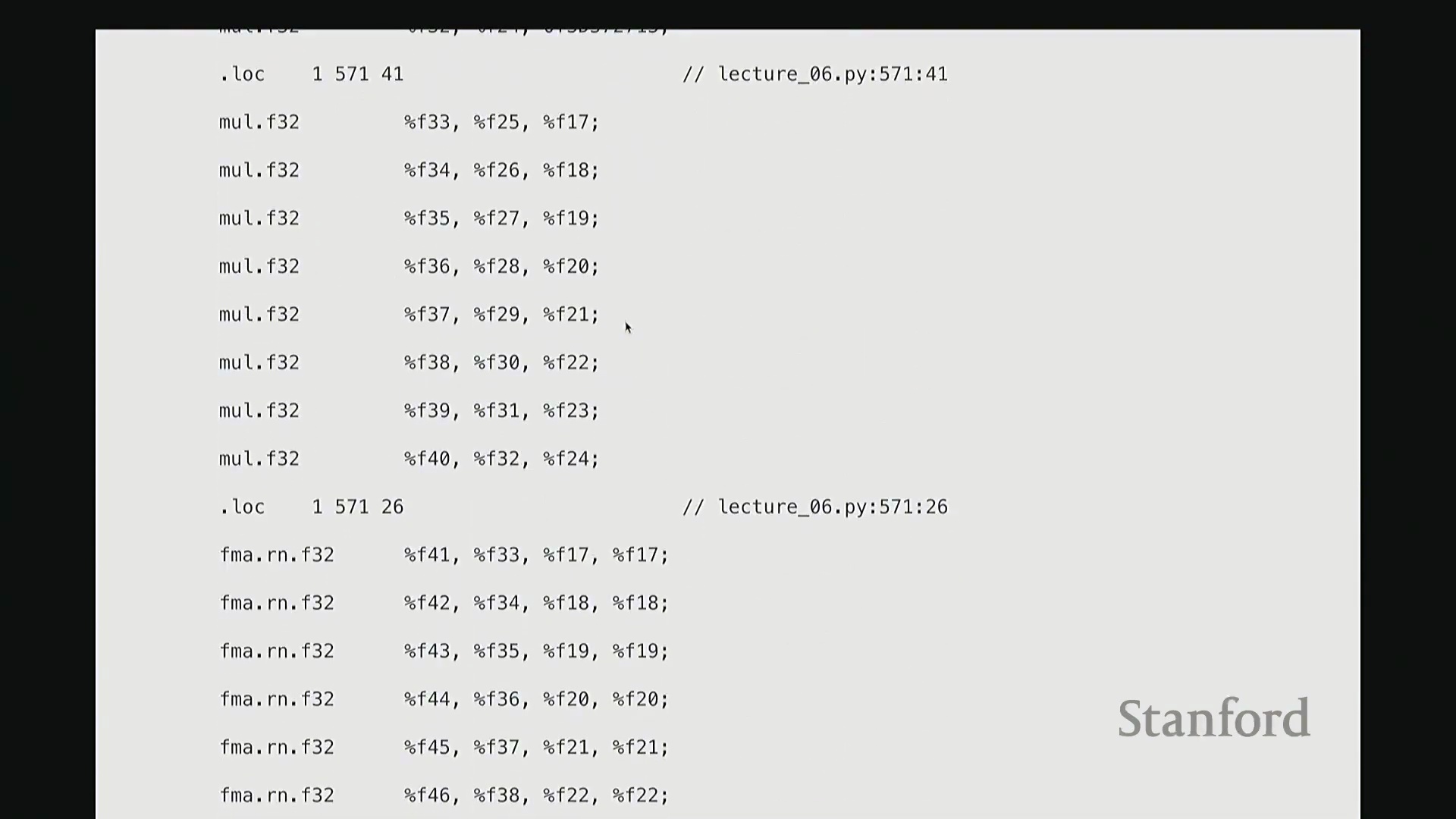The image size is (1456, 819).
Task: Click the mul.f32 line assigning %f34
Action: pos(409,171)
